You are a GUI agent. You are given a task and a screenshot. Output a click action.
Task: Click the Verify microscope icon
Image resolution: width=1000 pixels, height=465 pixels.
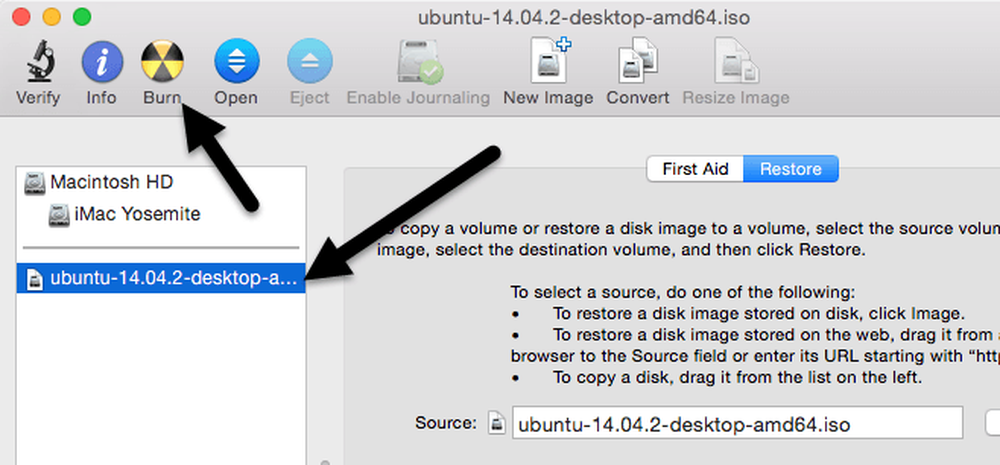(40, 62)
